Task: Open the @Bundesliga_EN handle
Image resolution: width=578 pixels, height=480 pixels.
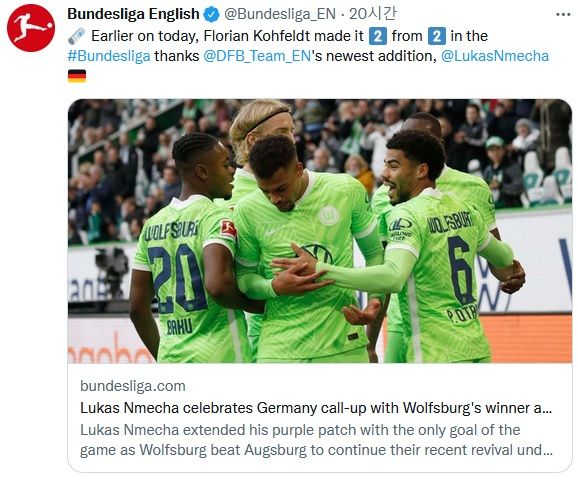Action: pos(279,14)
